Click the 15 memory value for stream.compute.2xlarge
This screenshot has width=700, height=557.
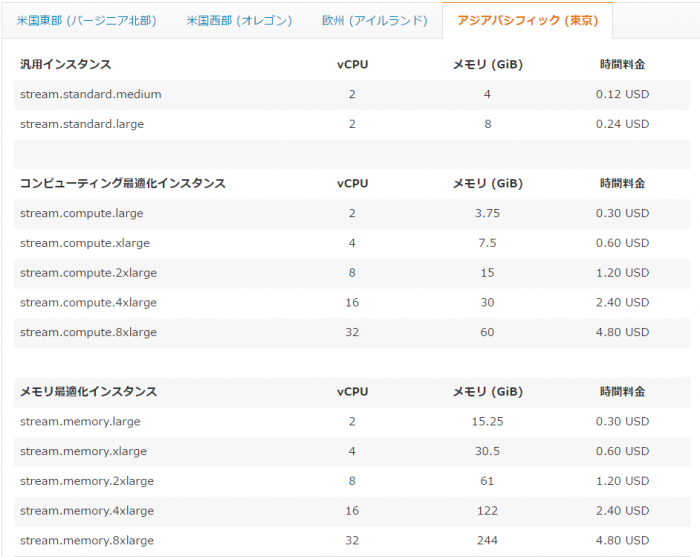(487, 273)
